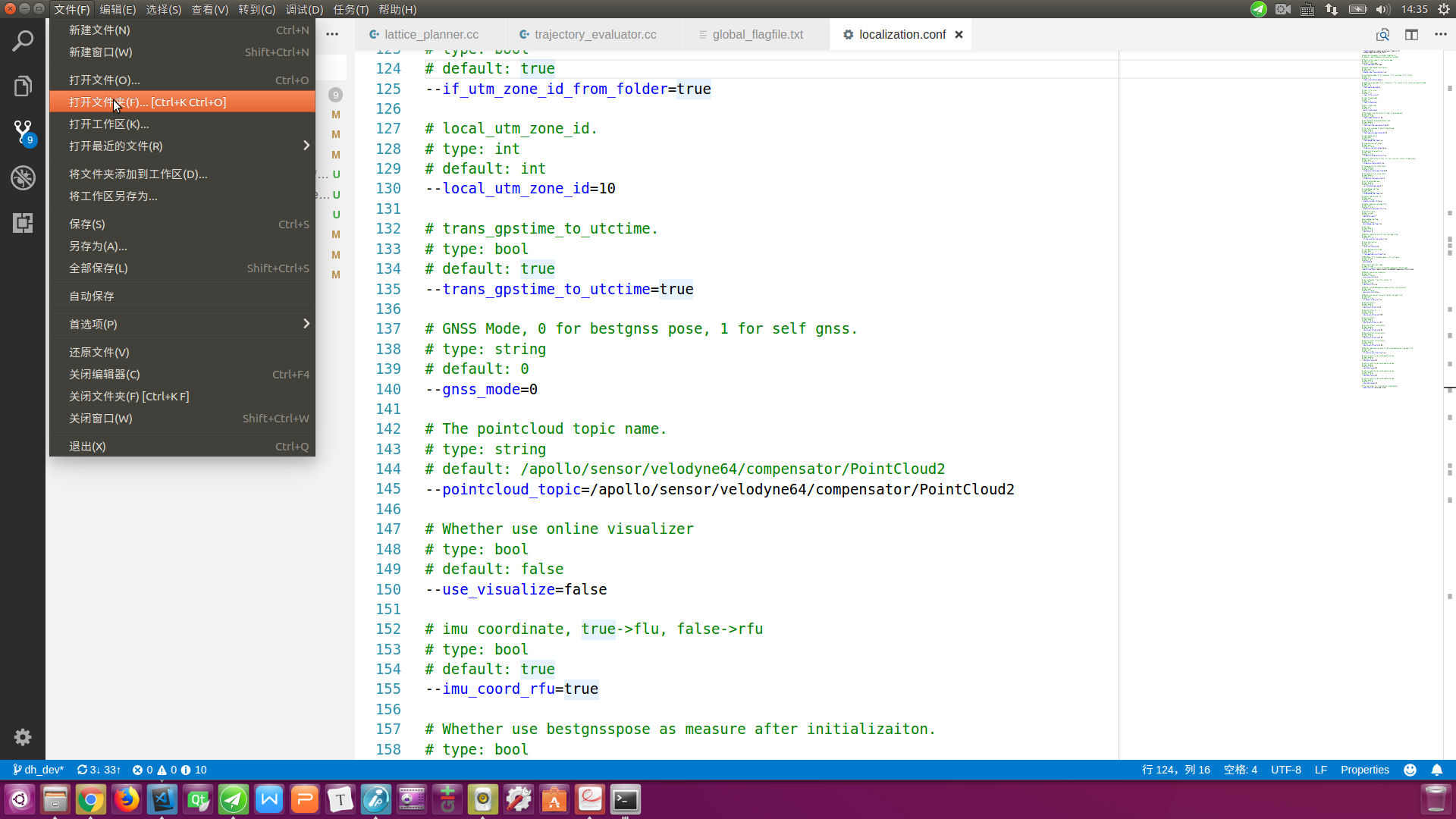1456x819 pixels.
Task: Open the Explorer files icon
Action: [23, 86]
